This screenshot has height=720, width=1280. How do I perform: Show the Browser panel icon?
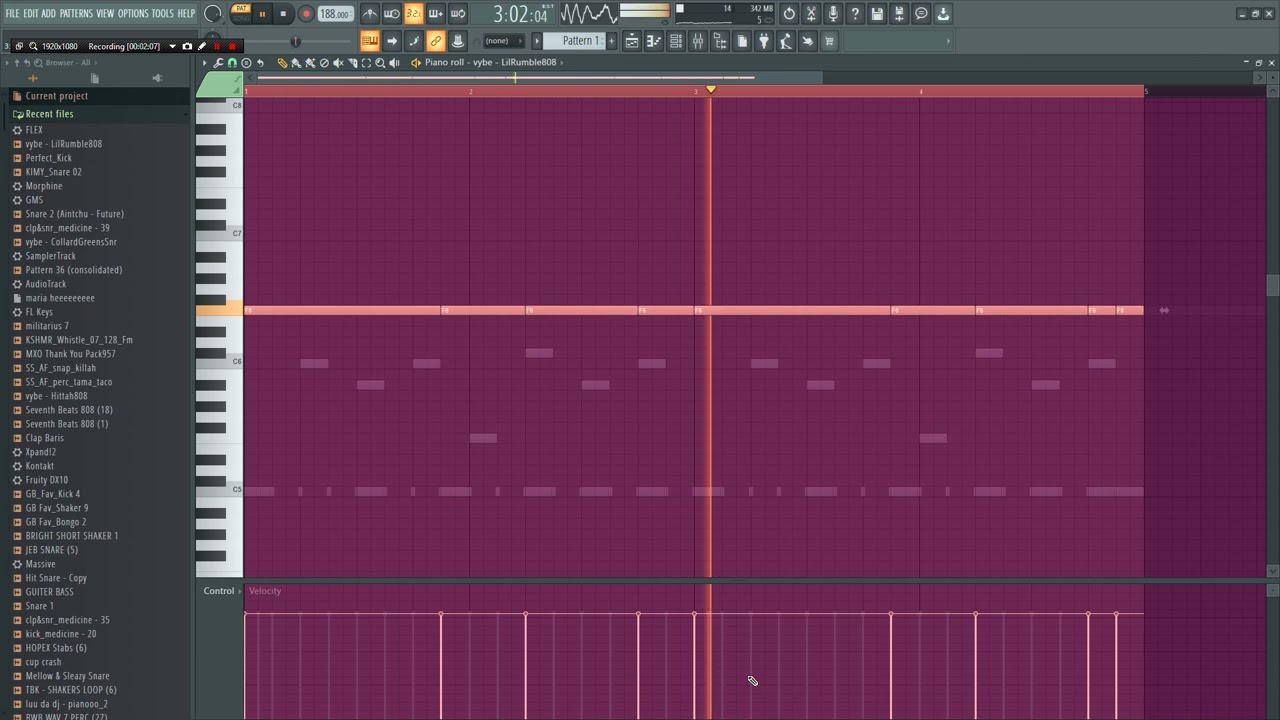[x=719, y=41]
